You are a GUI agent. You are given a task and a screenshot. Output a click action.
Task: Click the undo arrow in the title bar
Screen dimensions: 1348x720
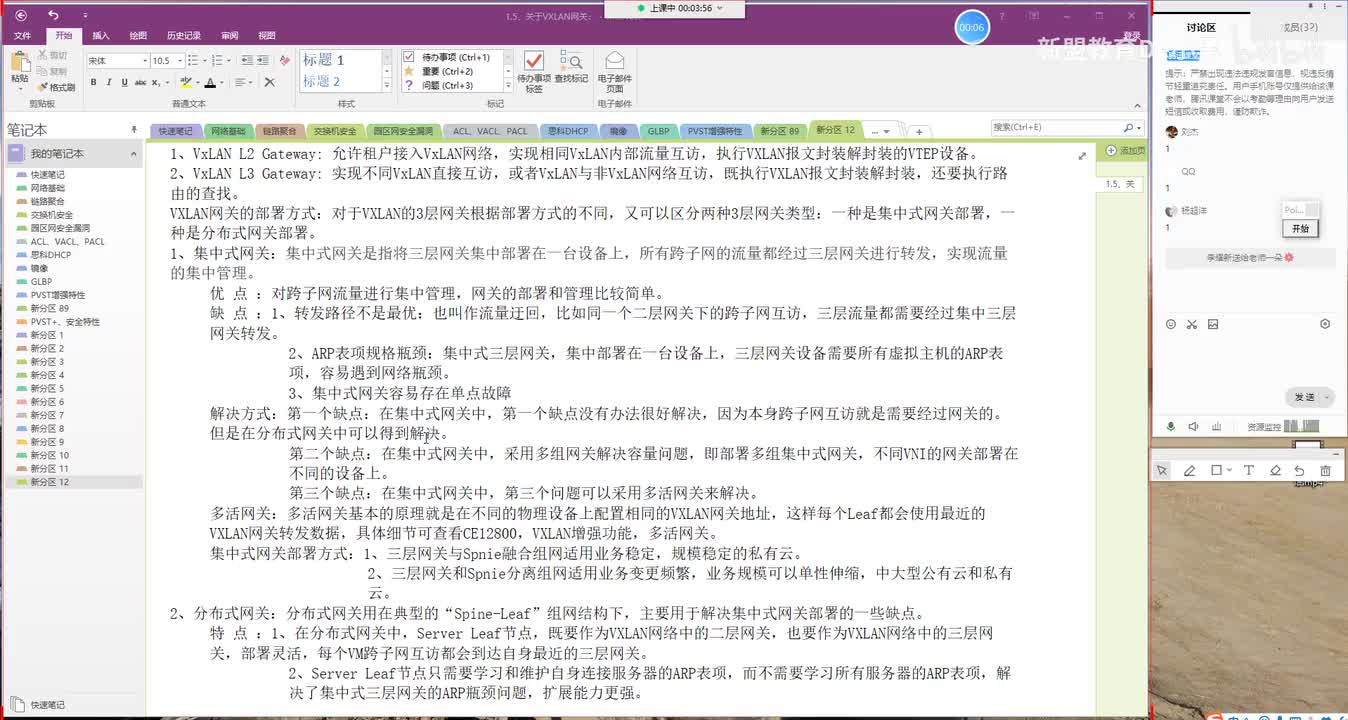tap(53, 15)
